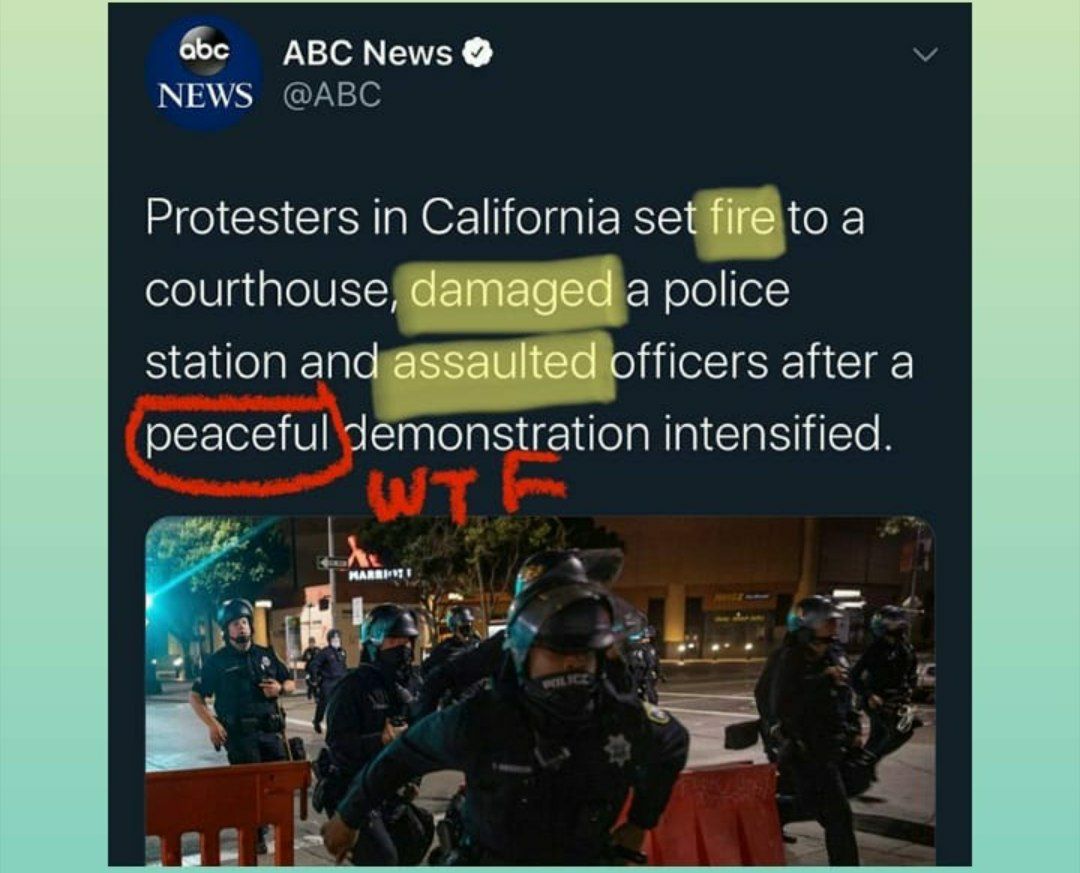
Task: Open the ABC News display name
Action: [x=367, y=53]
